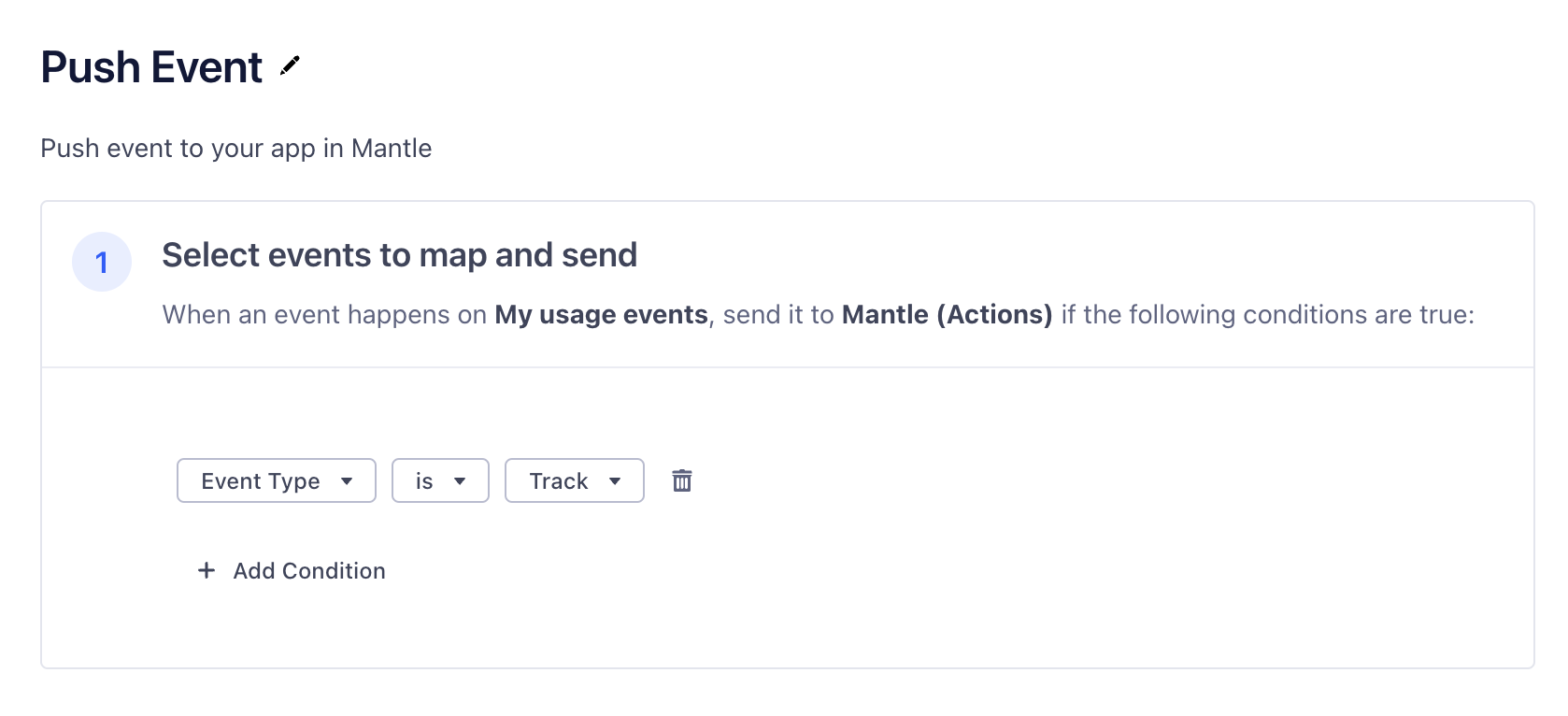
Task: Click the caret arrow in Event Type selector
Action: click(347, 481)
